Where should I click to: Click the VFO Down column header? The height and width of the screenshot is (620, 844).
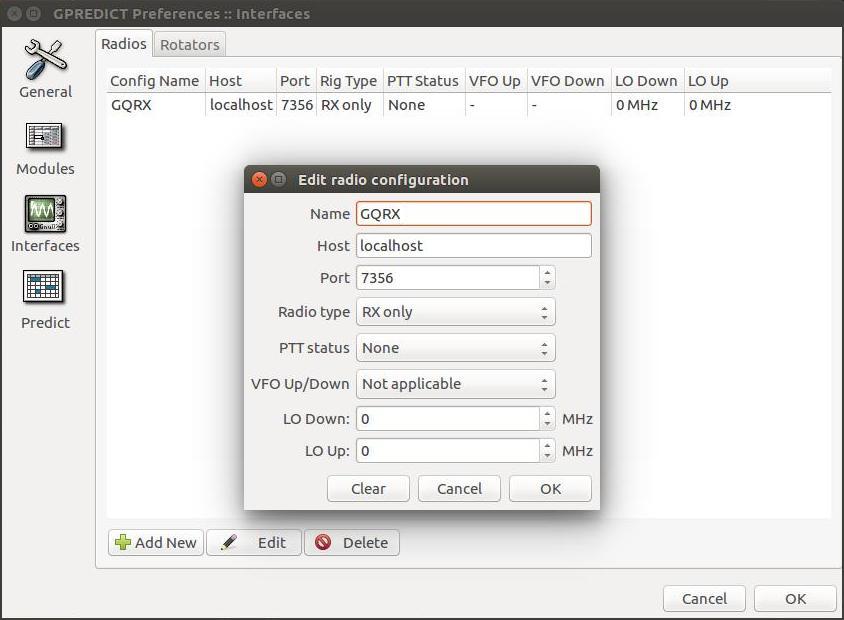[x=569, y=81]
